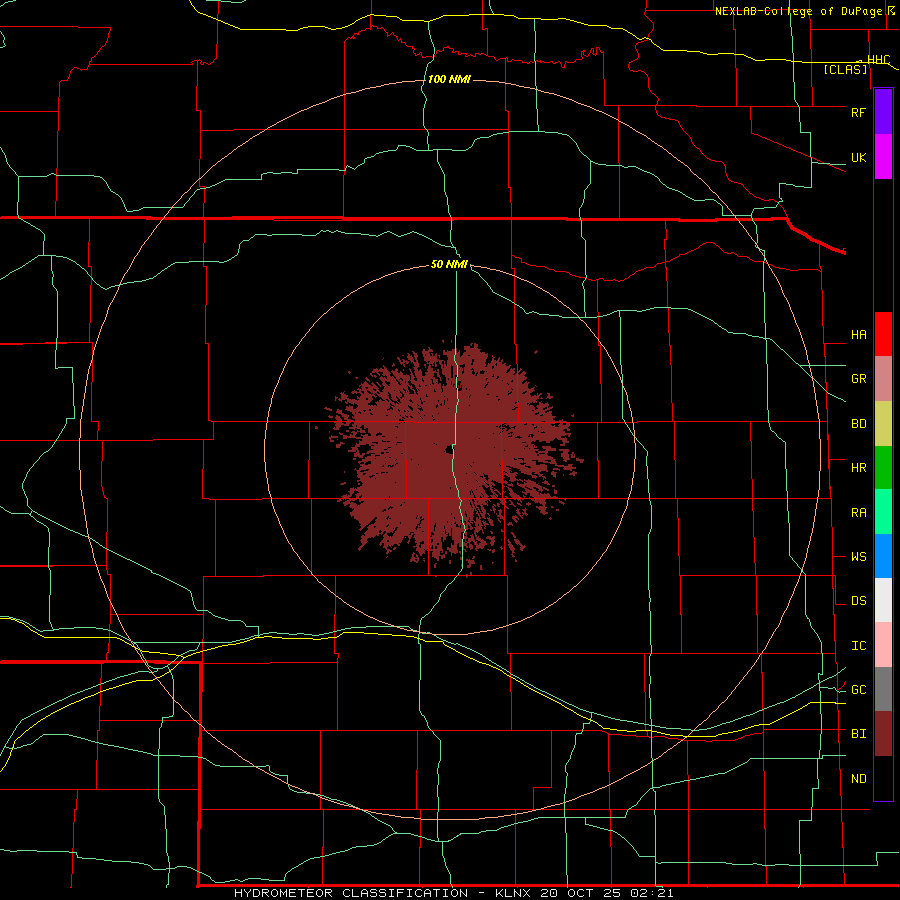Click the NEXLAB-College of DuPage text
This screenshot has width=900, height=900.
(x=797, y=11)
